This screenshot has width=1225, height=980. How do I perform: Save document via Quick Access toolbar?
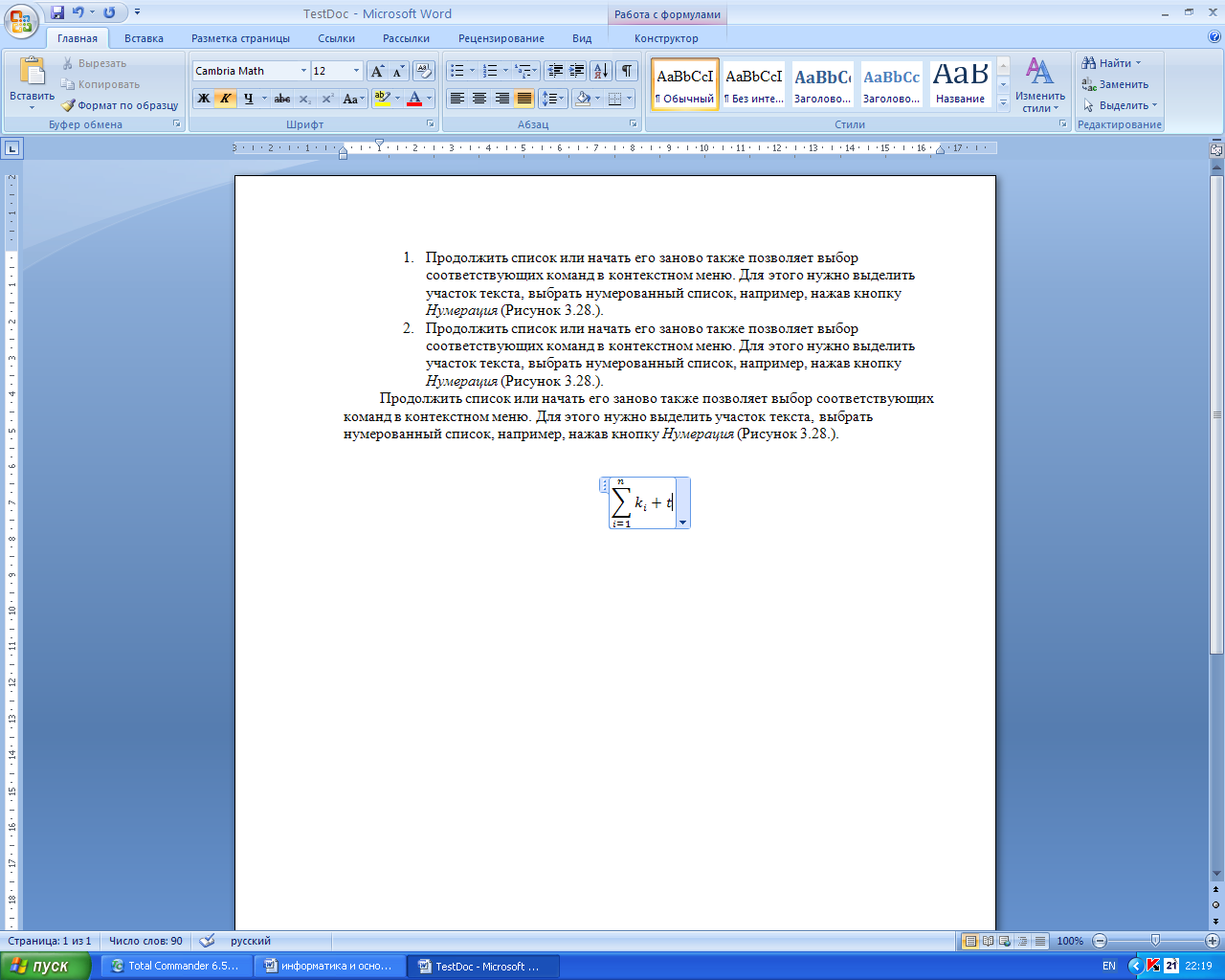point(57,13)
